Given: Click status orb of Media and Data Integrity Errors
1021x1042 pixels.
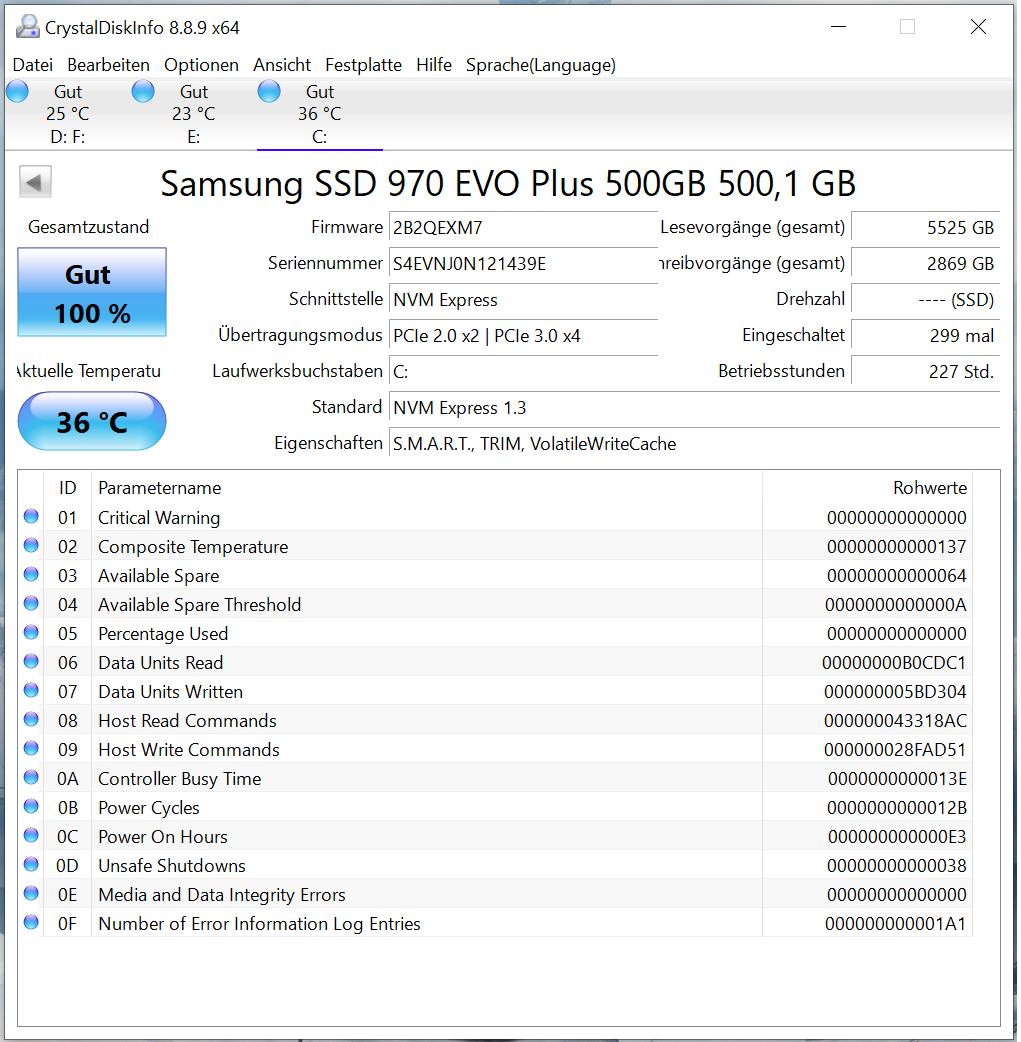Looking at the screenshot, I should 31,893.
